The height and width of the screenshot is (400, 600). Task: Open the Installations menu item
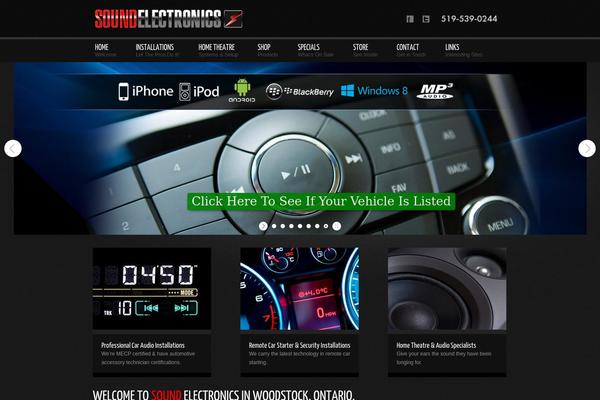[155, 47]
